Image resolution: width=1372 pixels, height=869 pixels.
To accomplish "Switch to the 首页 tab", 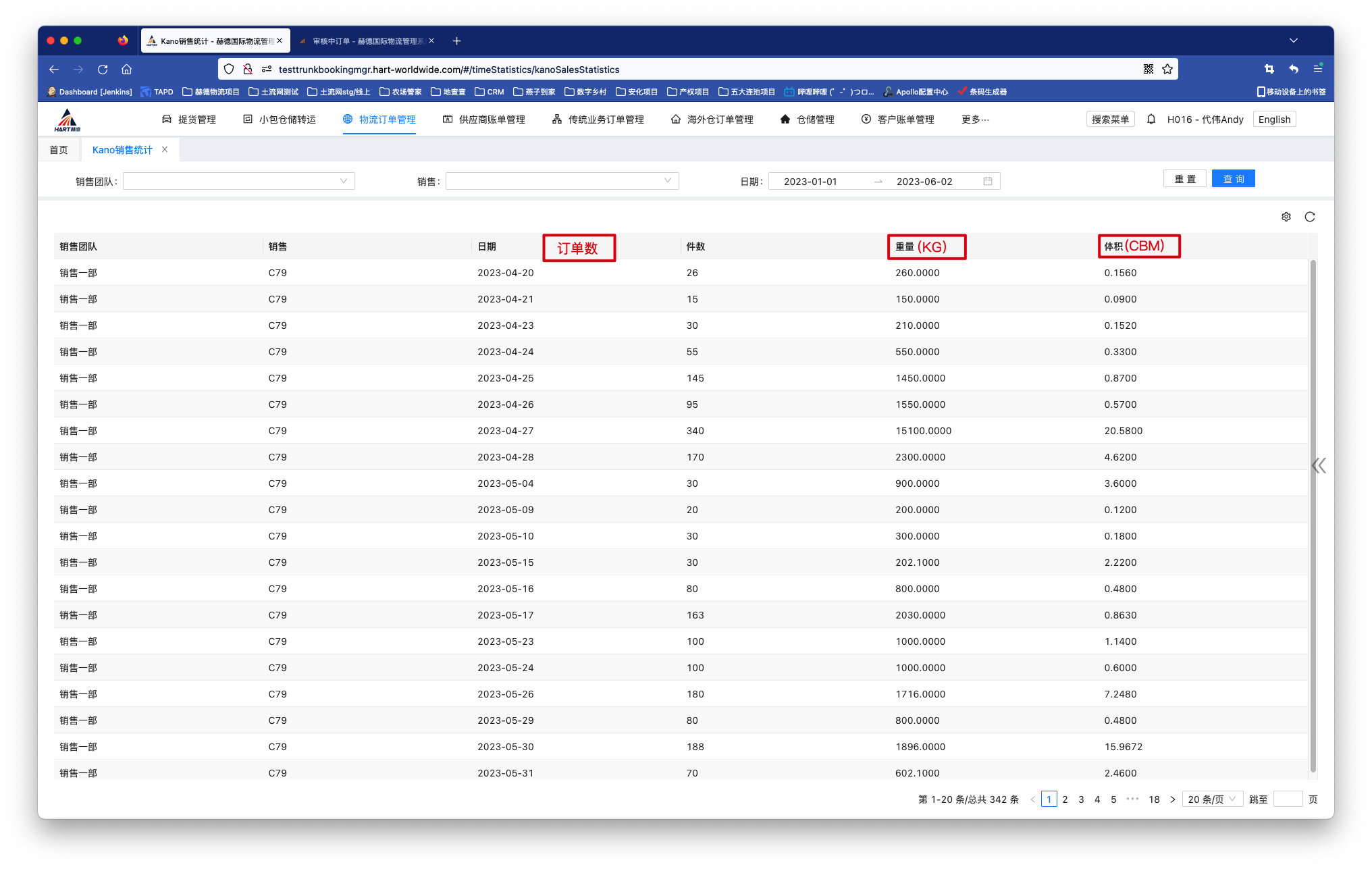I will pyautogui.click(x=59, y=150).
